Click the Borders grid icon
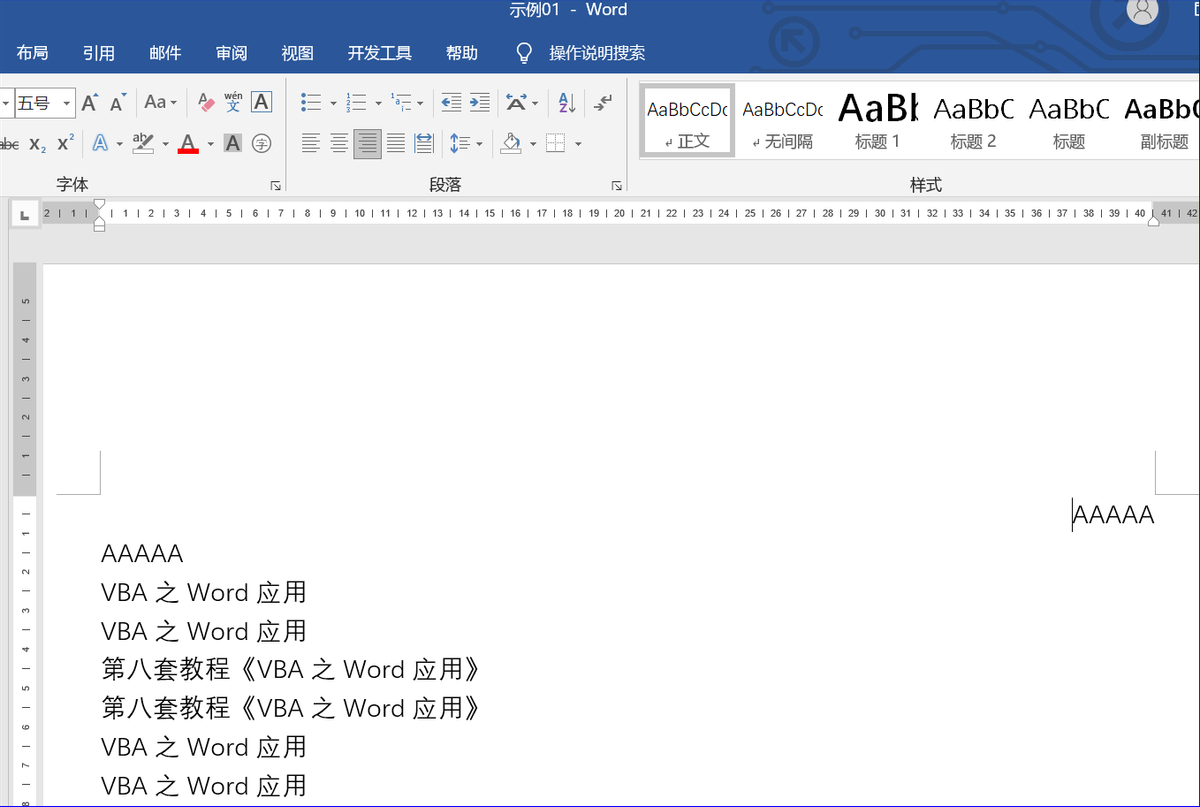This screenshot has width=1200, height=807. (x=556, y=144)
